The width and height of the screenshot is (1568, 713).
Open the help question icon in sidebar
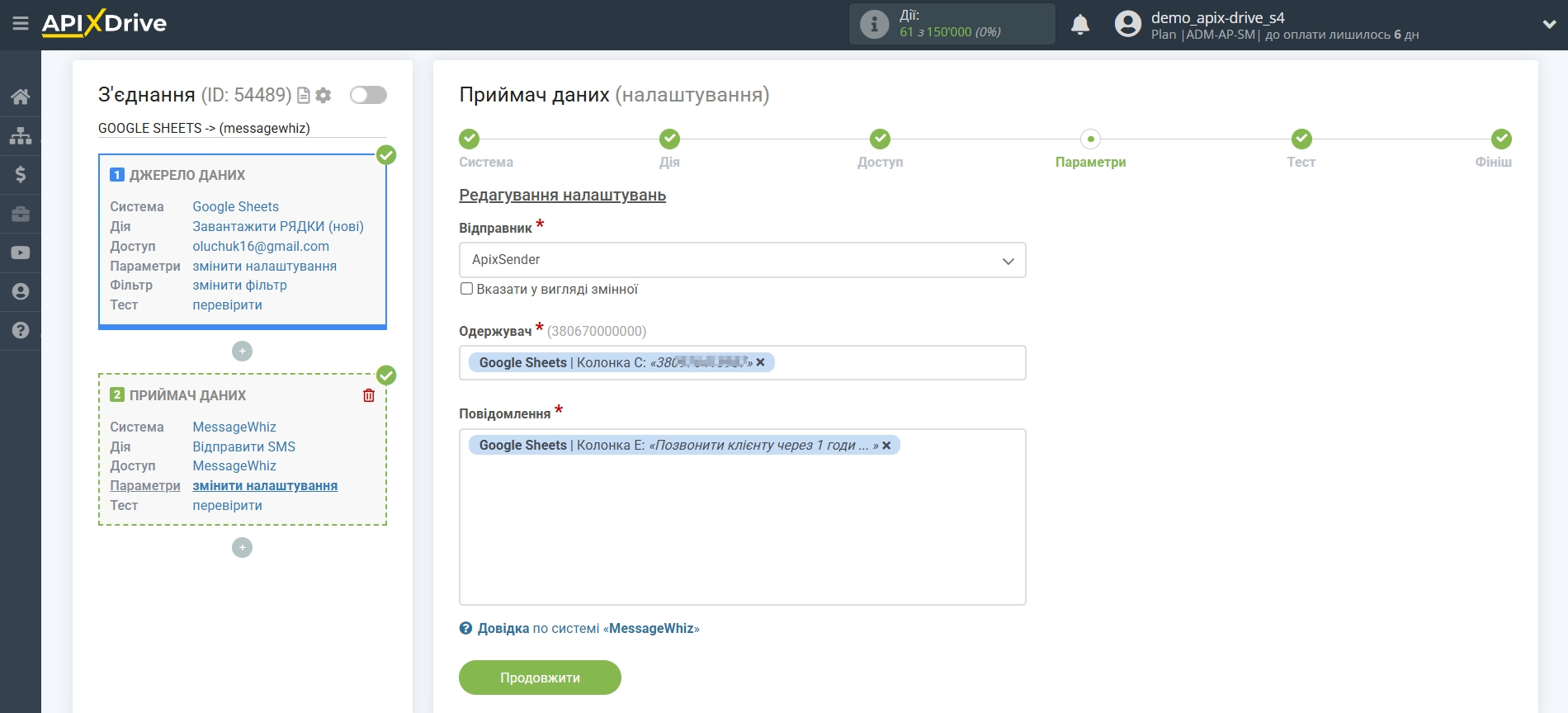point(21,330)
